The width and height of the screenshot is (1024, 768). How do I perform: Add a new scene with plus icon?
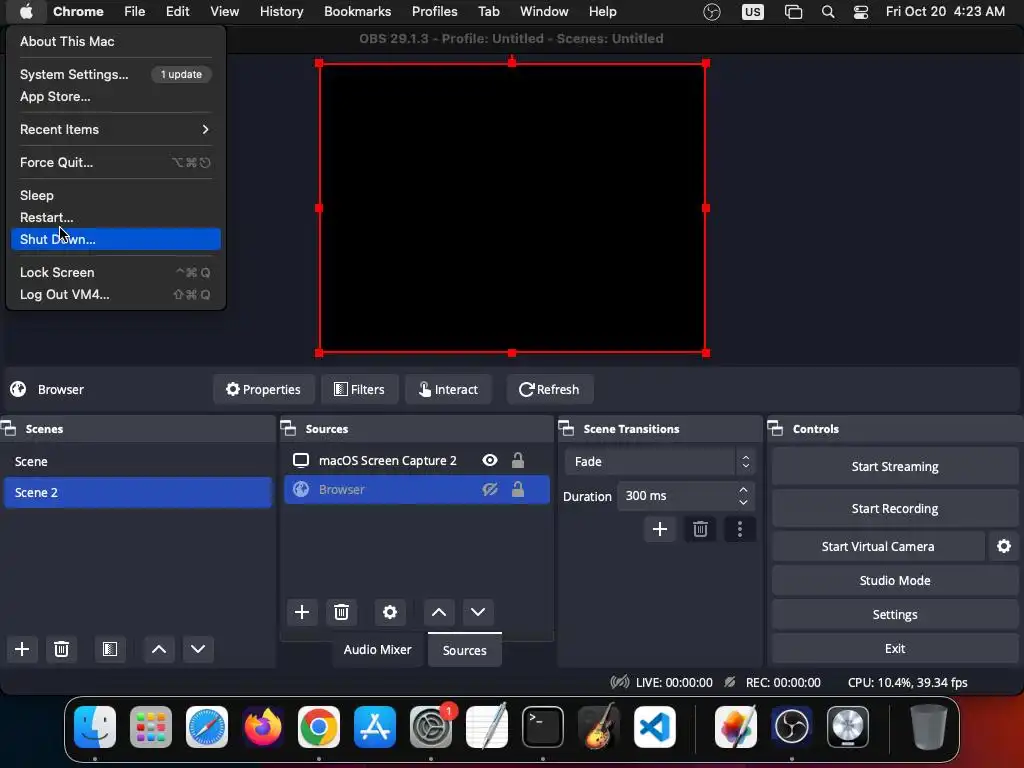click(22, 649)
